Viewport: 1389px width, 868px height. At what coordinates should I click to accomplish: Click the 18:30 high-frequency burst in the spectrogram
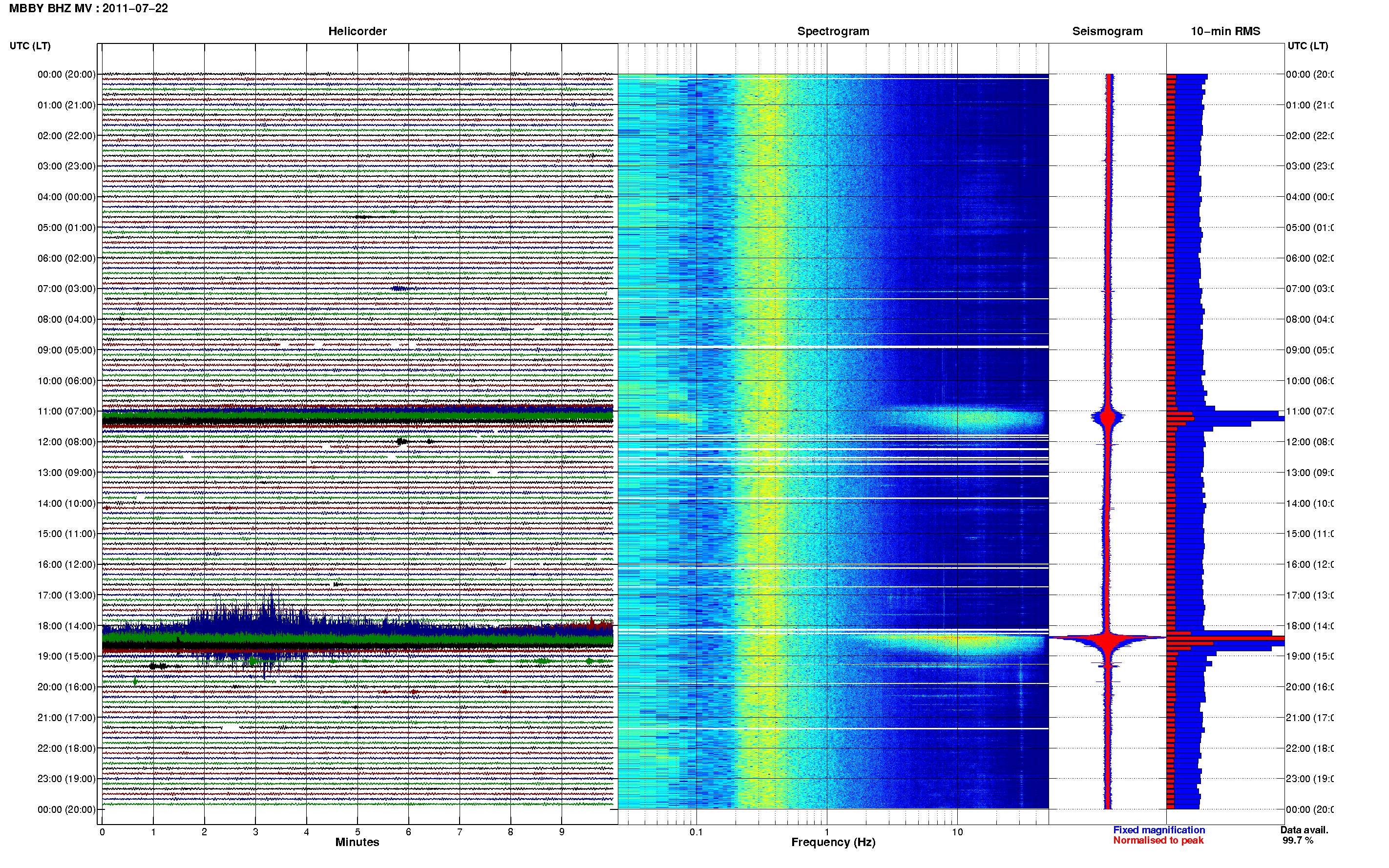(x=953, y=644)
